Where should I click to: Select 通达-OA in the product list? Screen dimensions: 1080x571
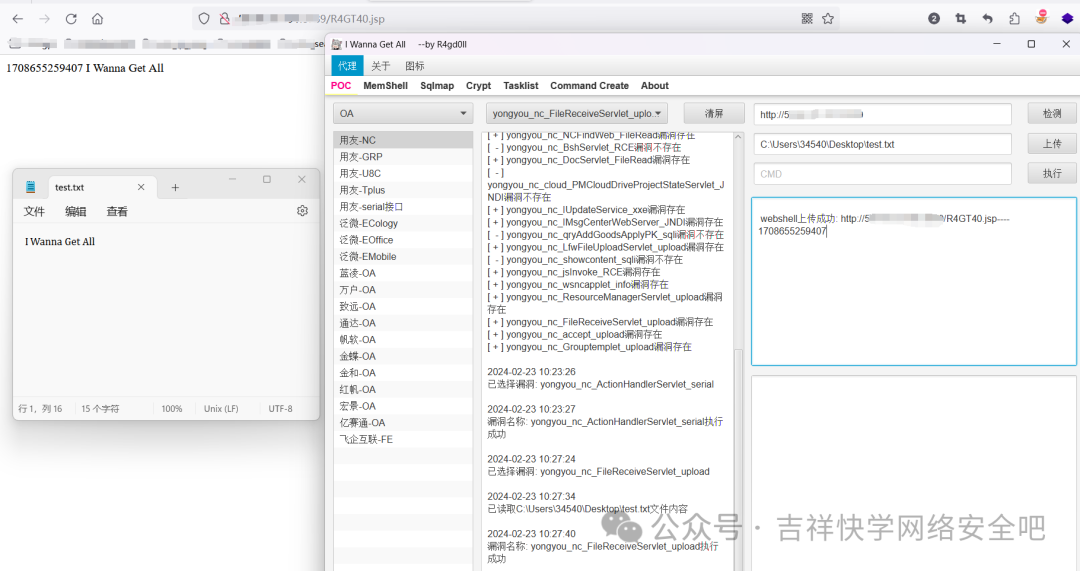coord(403,323)
